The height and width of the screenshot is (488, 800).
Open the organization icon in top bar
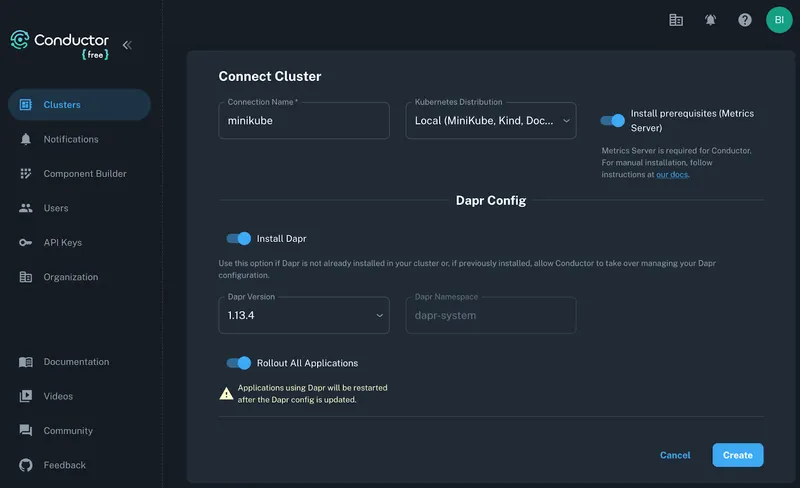point(676,19)
